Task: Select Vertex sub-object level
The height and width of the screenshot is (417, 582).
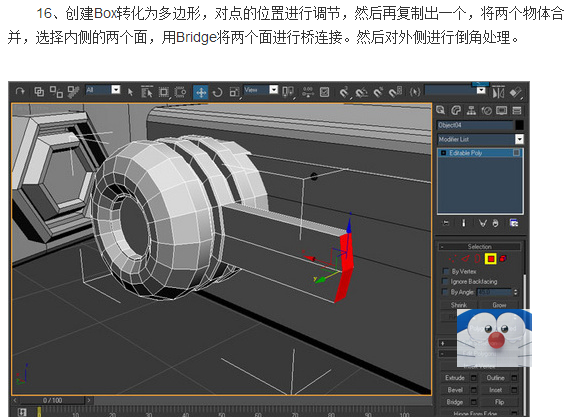Action: point(452,258)
